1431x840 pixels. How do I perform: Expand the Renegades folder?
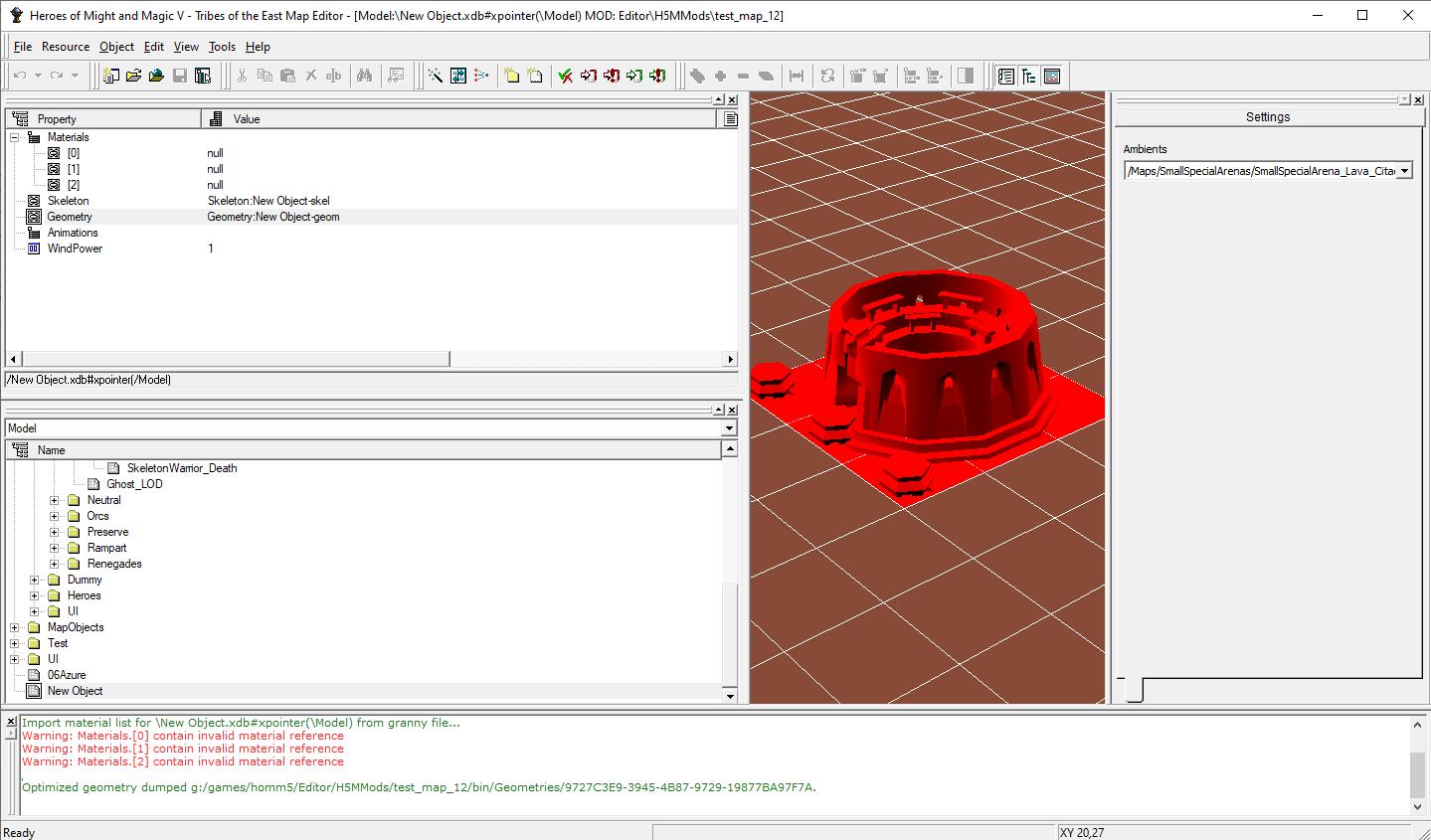(55, 564)
